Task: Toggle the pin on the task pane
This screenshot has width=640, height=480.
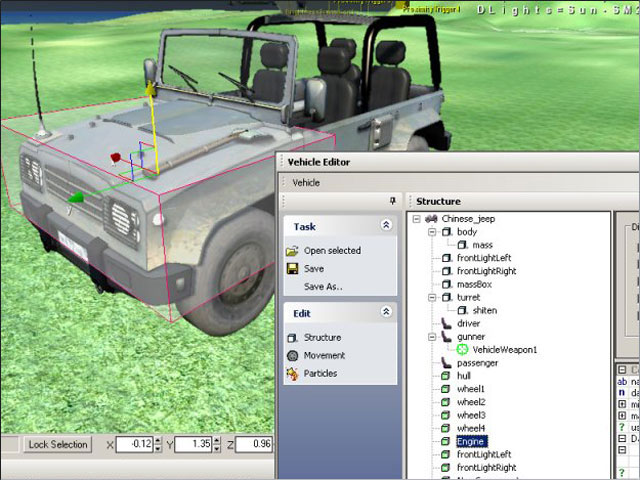Action: 392,201
